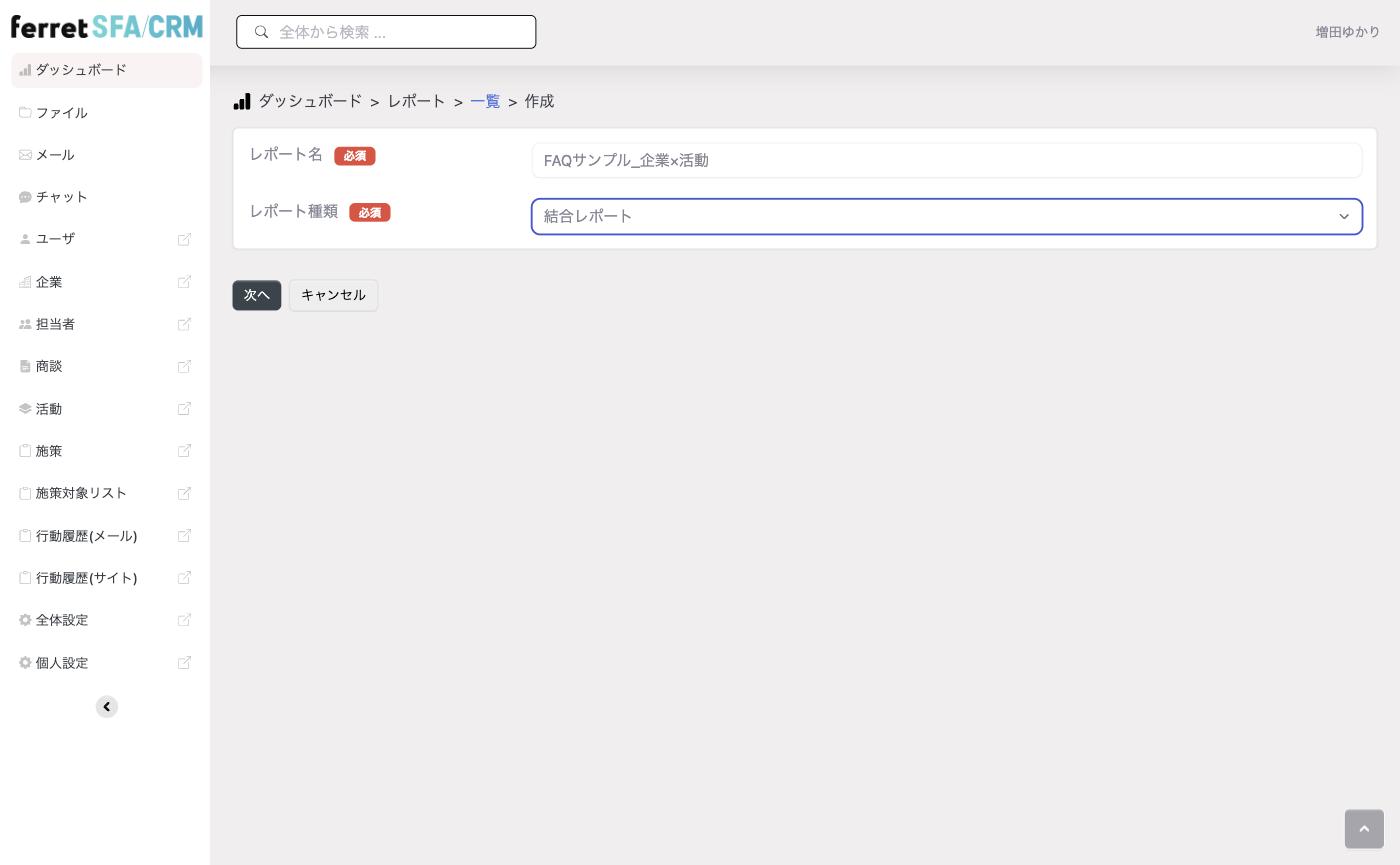Go to 行動履歴(サイト) in the sidebar
The image size is (1400, 865).
87,578
